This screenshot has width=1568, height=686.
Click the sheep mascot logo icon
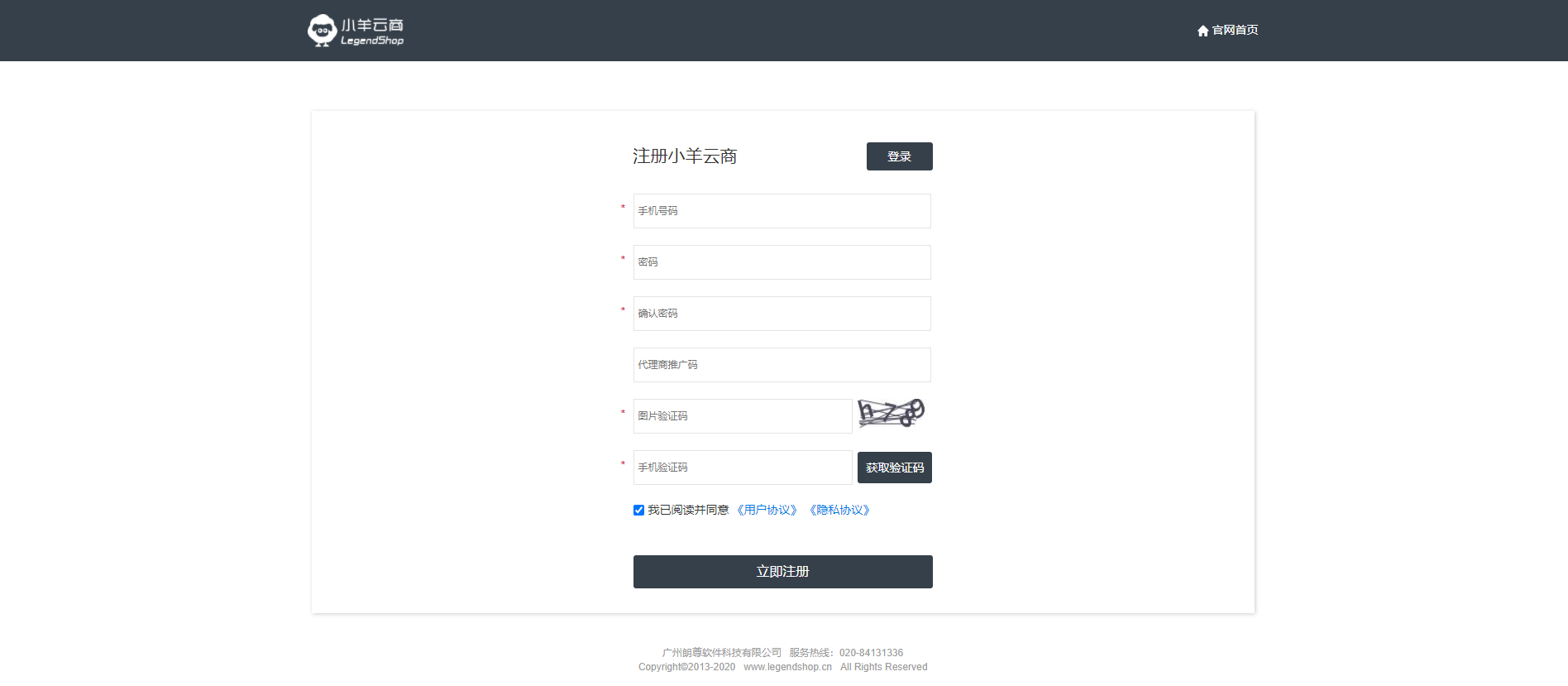click(322, 31)
